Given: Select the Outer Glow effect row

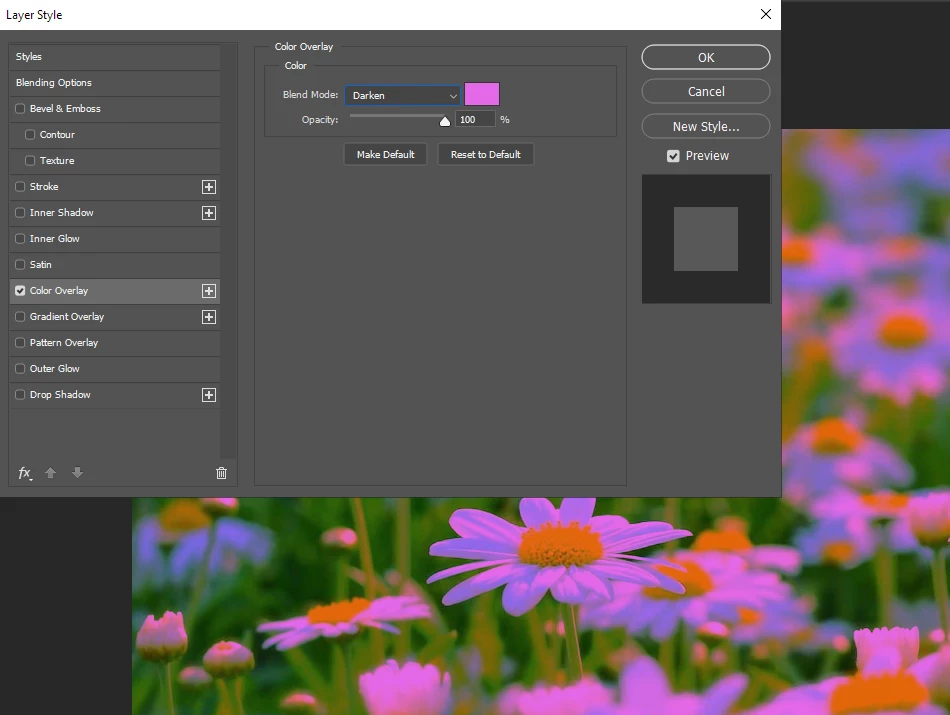Looking at the screenshot, I should (115, 369).
